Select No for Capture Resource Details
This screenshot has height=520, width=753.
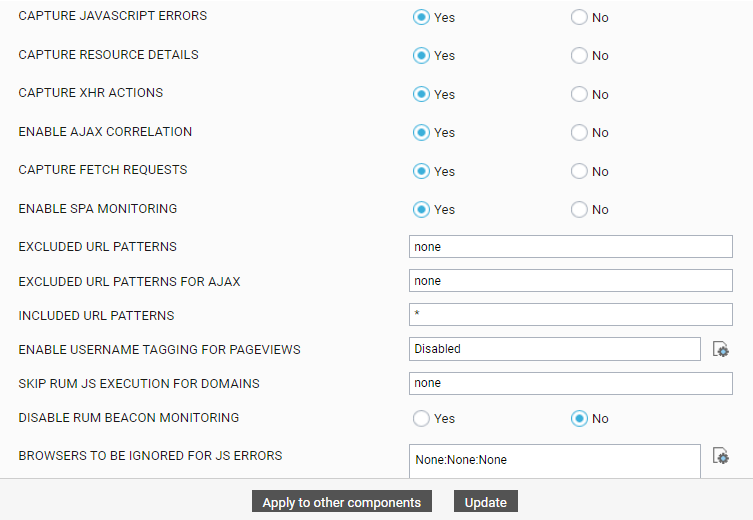click(x=579, y=56)
